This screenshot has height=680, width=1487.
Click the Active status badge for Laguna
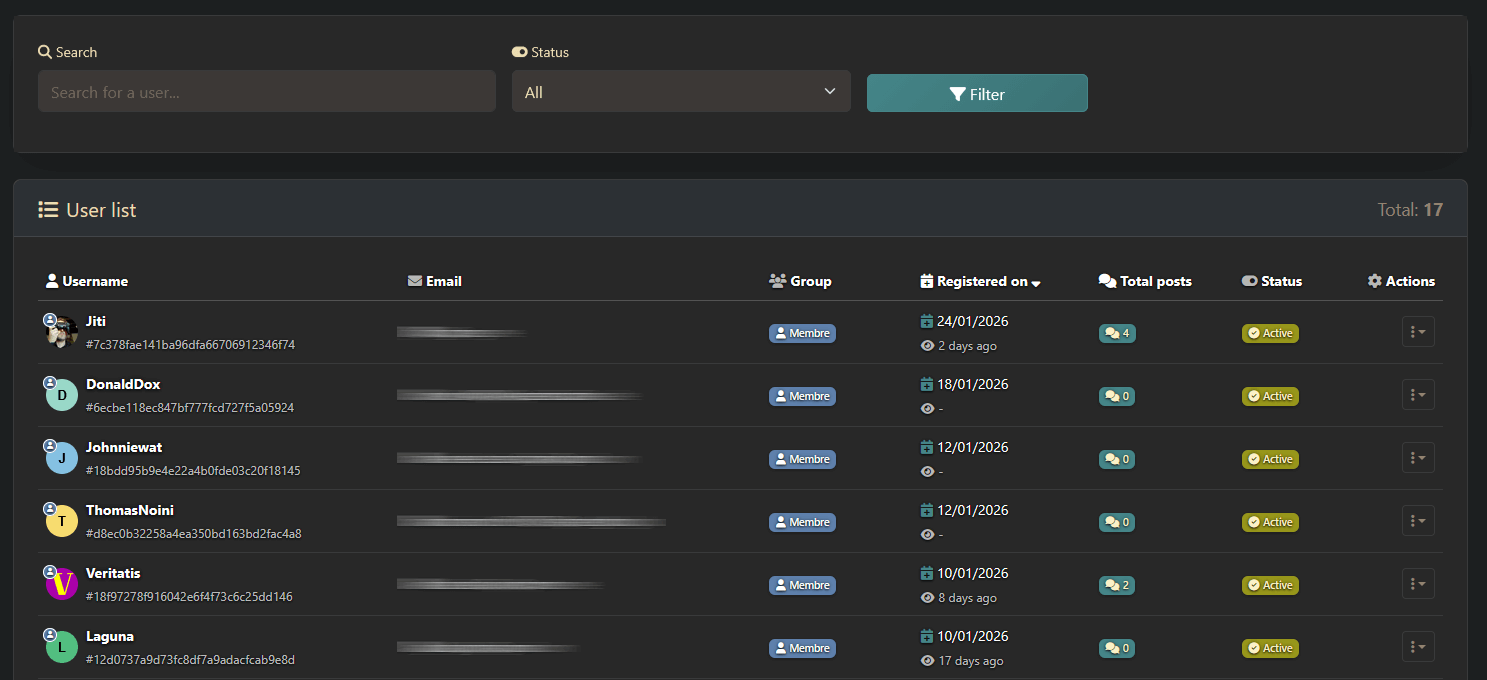pyautogui.click(x=1270, y=648)
